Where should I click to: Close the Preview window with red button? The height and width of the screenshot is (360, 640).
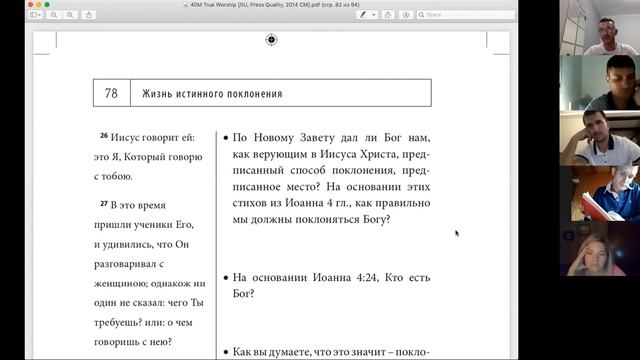coord(31,5)
